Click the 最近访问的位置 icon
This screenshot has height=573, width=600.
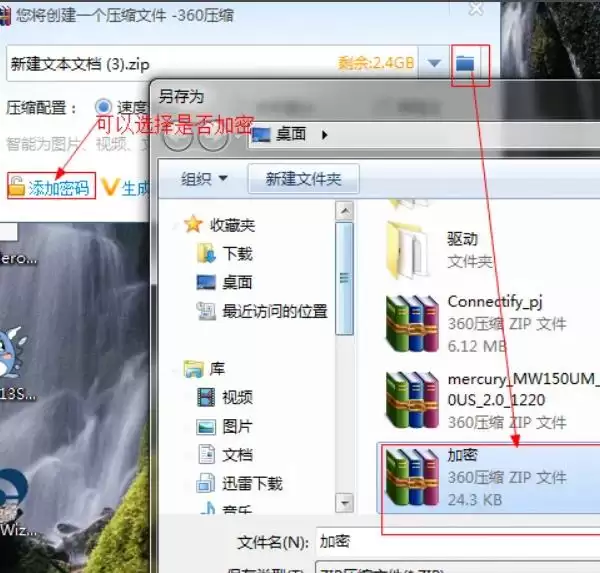[x=206, y=311]
